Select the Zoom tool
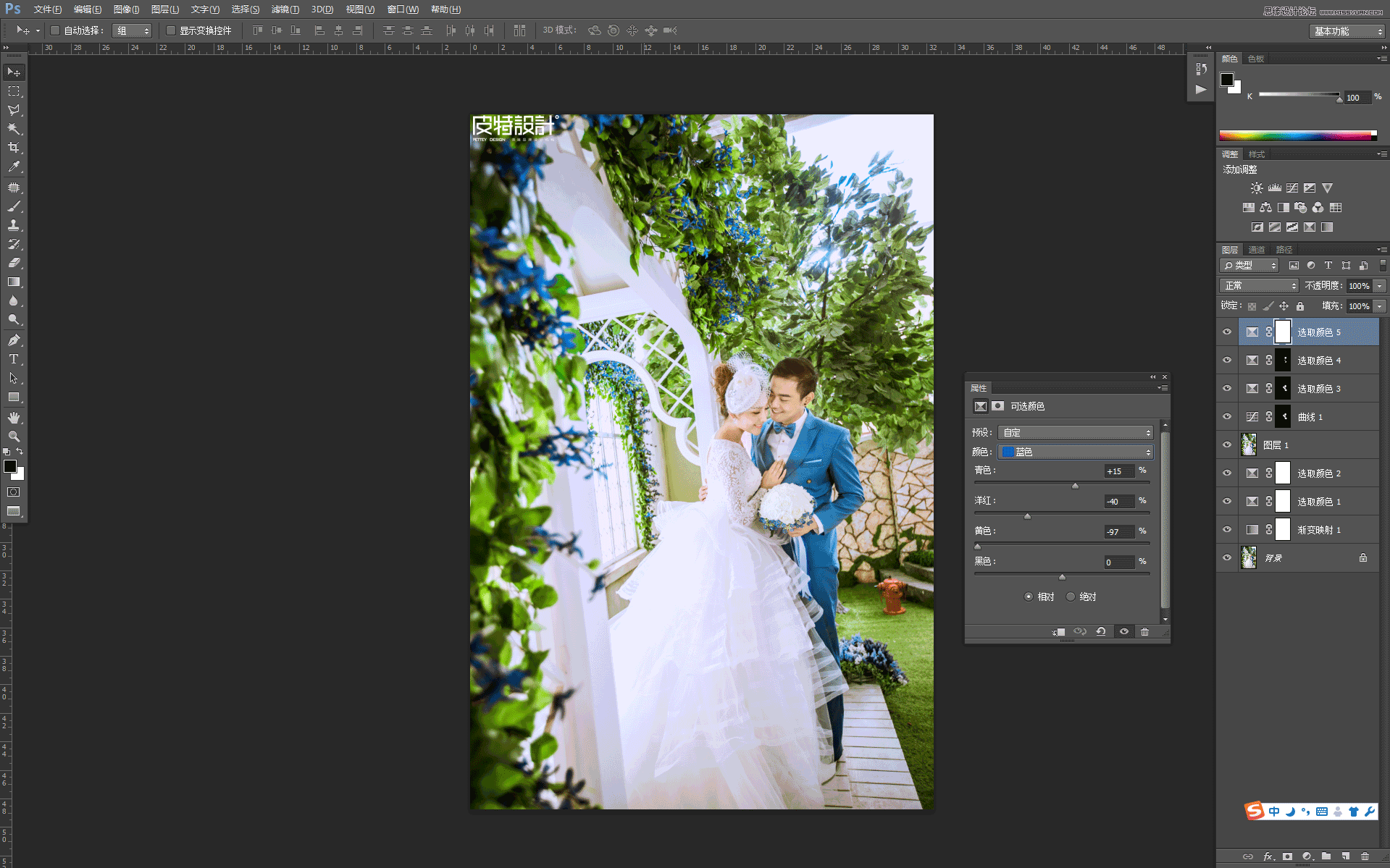 point(14,437)
